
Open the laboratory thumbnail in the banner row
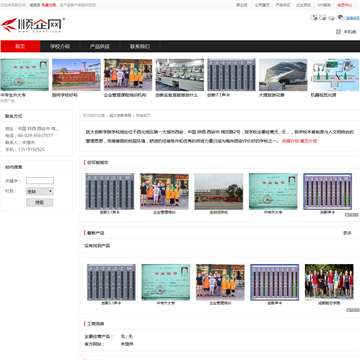coord(180,75)
